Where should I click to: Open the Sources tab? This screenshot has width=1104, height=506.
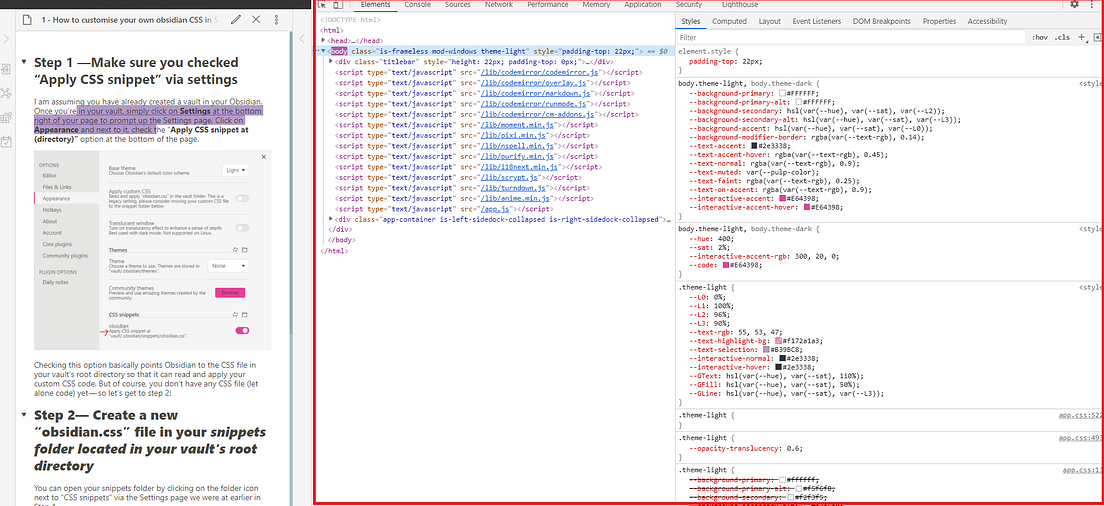click(458, 5)
